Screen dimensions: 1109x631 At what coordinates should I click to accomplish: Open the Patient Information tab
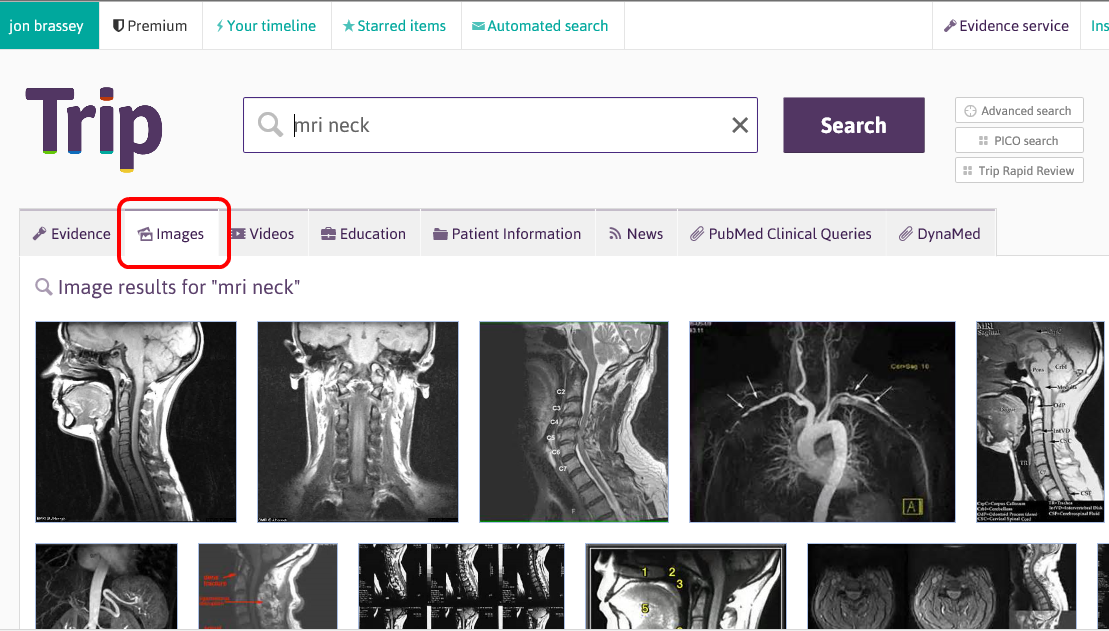[x=507, y=234]
